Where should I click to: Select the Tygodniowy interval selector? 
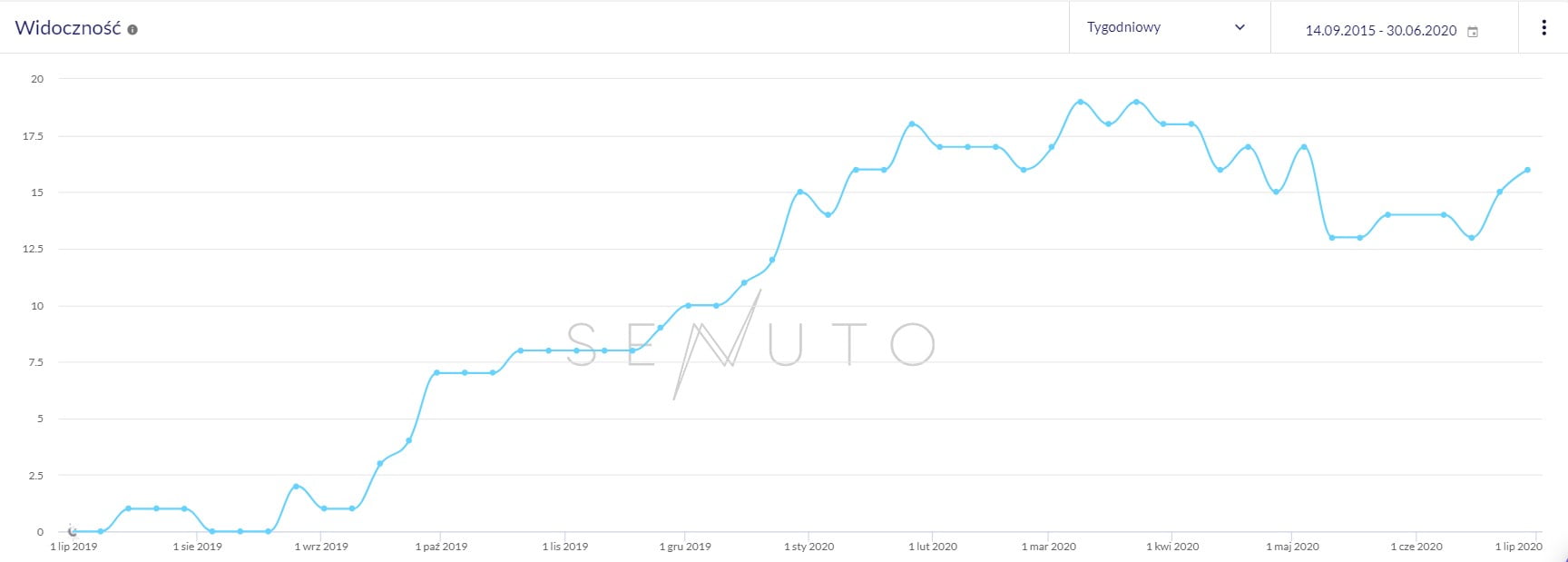tap(1169, 27)
